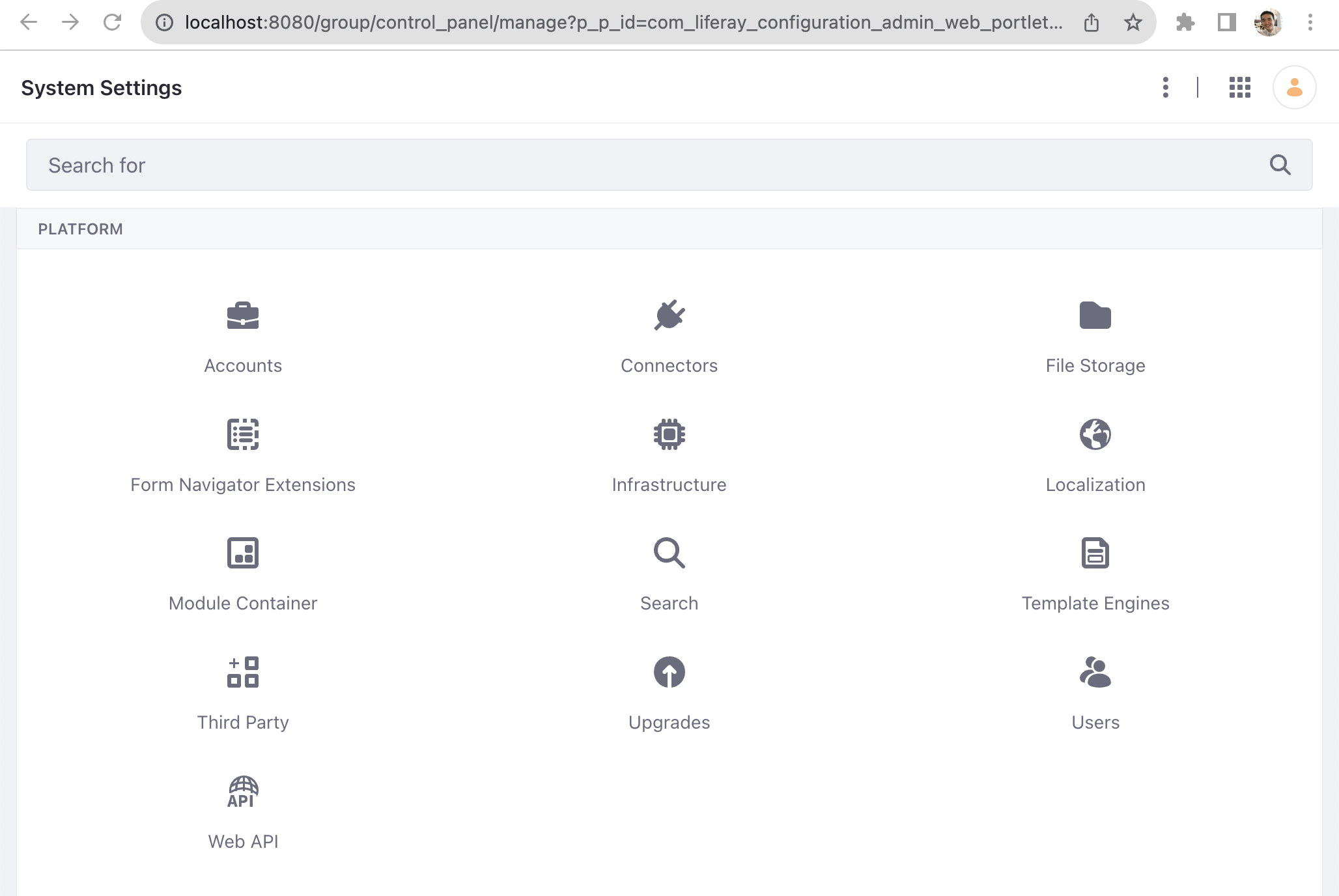
Task: Open the Users category icon
Action: click(1095, 672)
